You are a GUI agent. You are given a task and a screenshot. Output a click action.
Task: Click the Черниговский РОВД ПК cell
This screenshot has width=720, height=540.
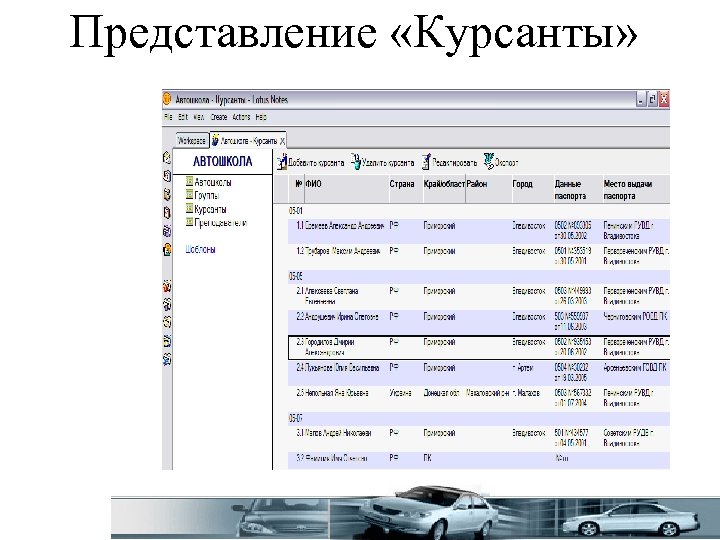pyautogui.click(x=636, y=316)
